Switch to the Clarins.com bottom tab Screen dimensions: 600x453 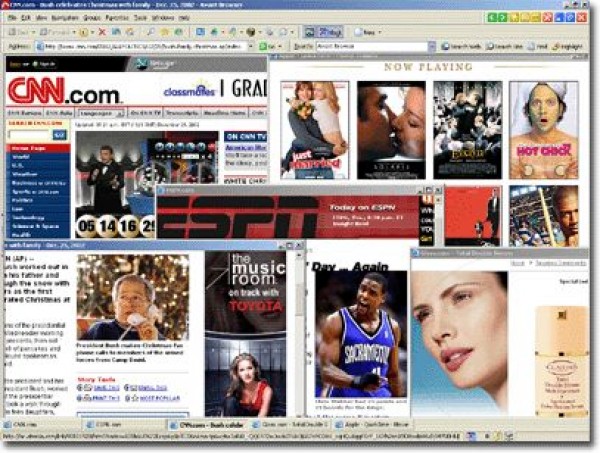tap(292, 425)
